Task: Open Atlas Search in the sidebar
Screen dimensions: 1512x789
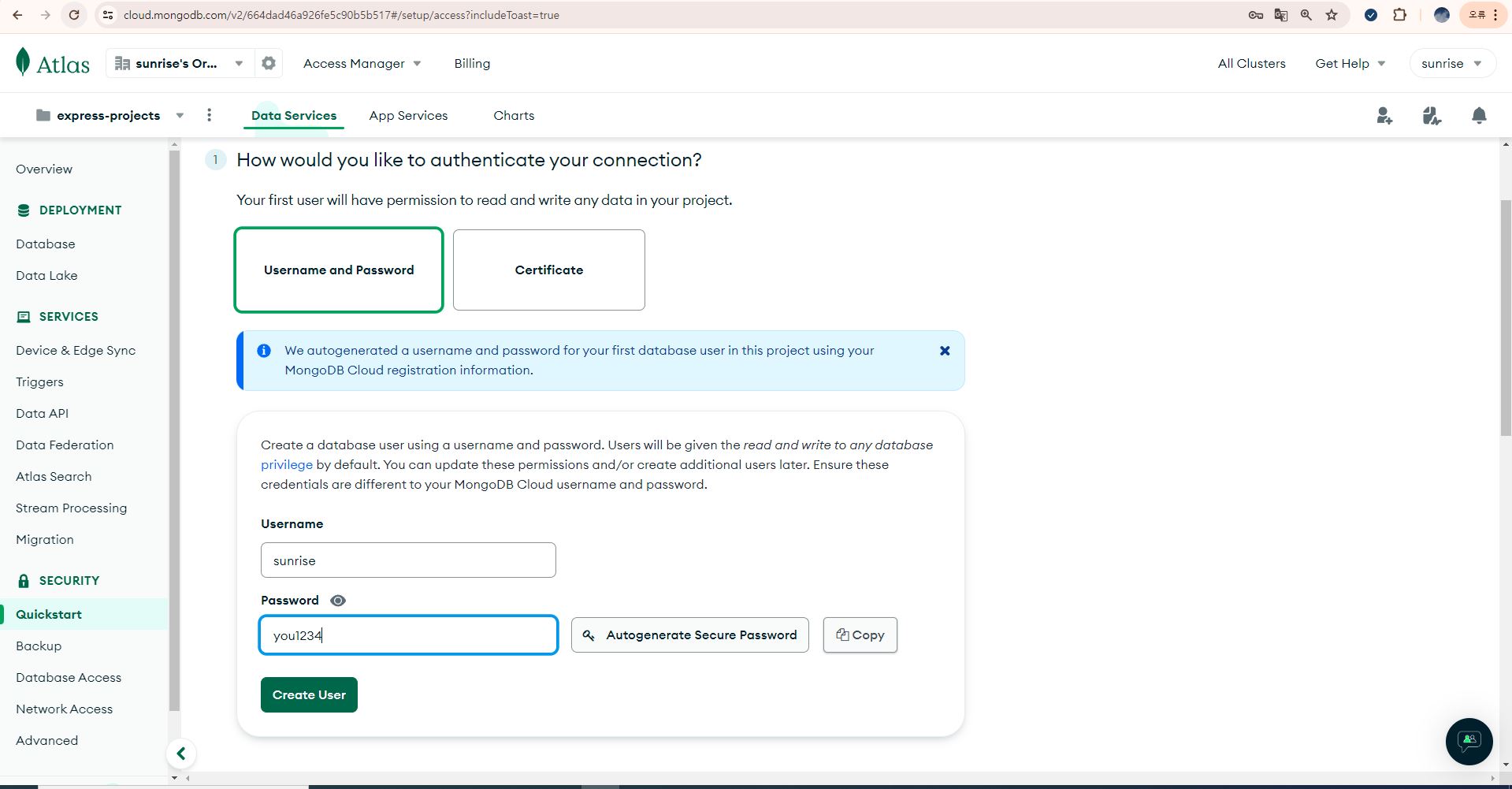Action: click(54, 476)
